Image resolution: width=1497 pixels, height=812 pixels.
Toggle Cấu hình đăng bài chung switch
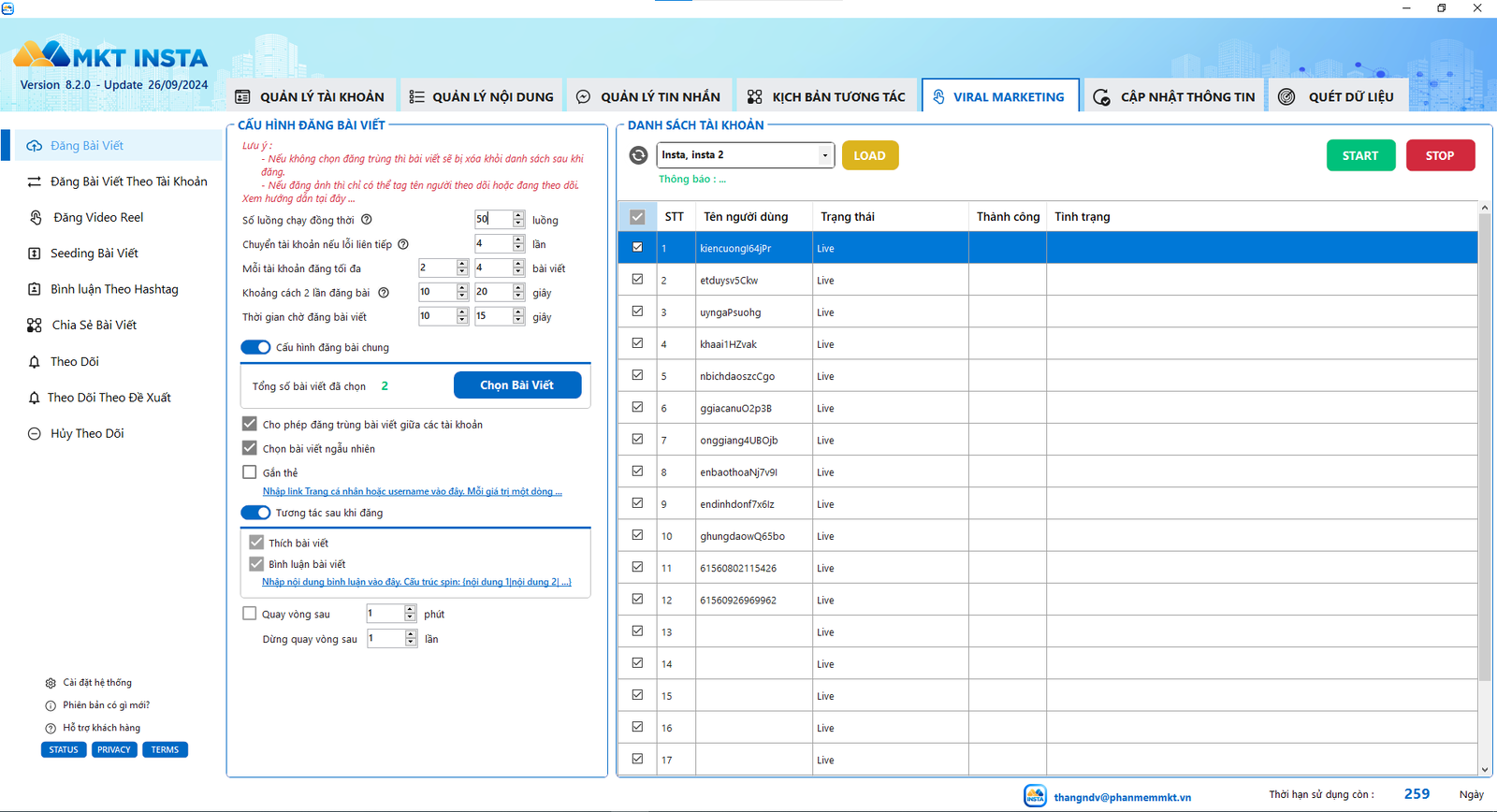(255, 347)
